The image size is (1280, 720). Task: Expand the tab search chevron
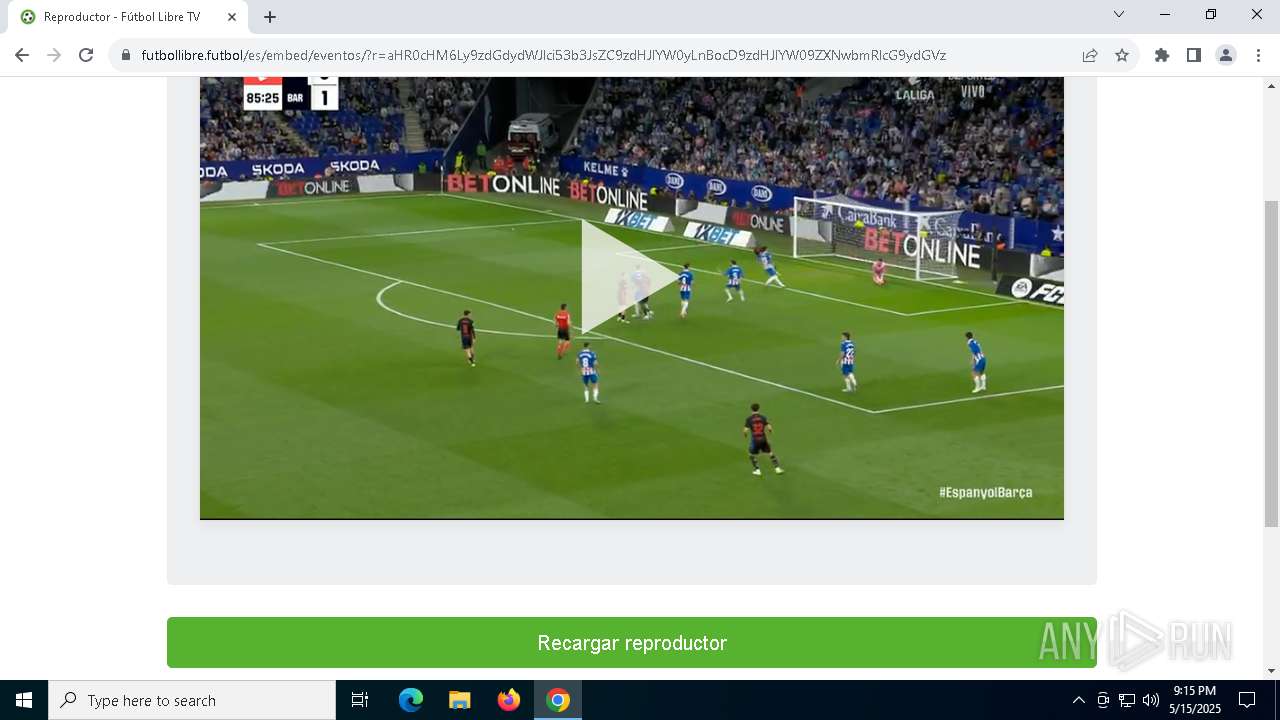pos(1119,14)
